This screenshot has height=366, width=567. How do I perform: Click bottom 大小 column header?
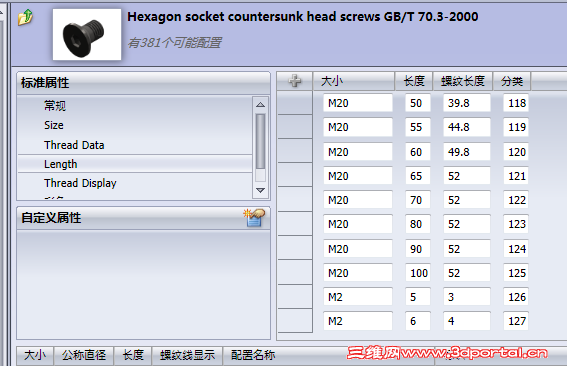(35, 355)
